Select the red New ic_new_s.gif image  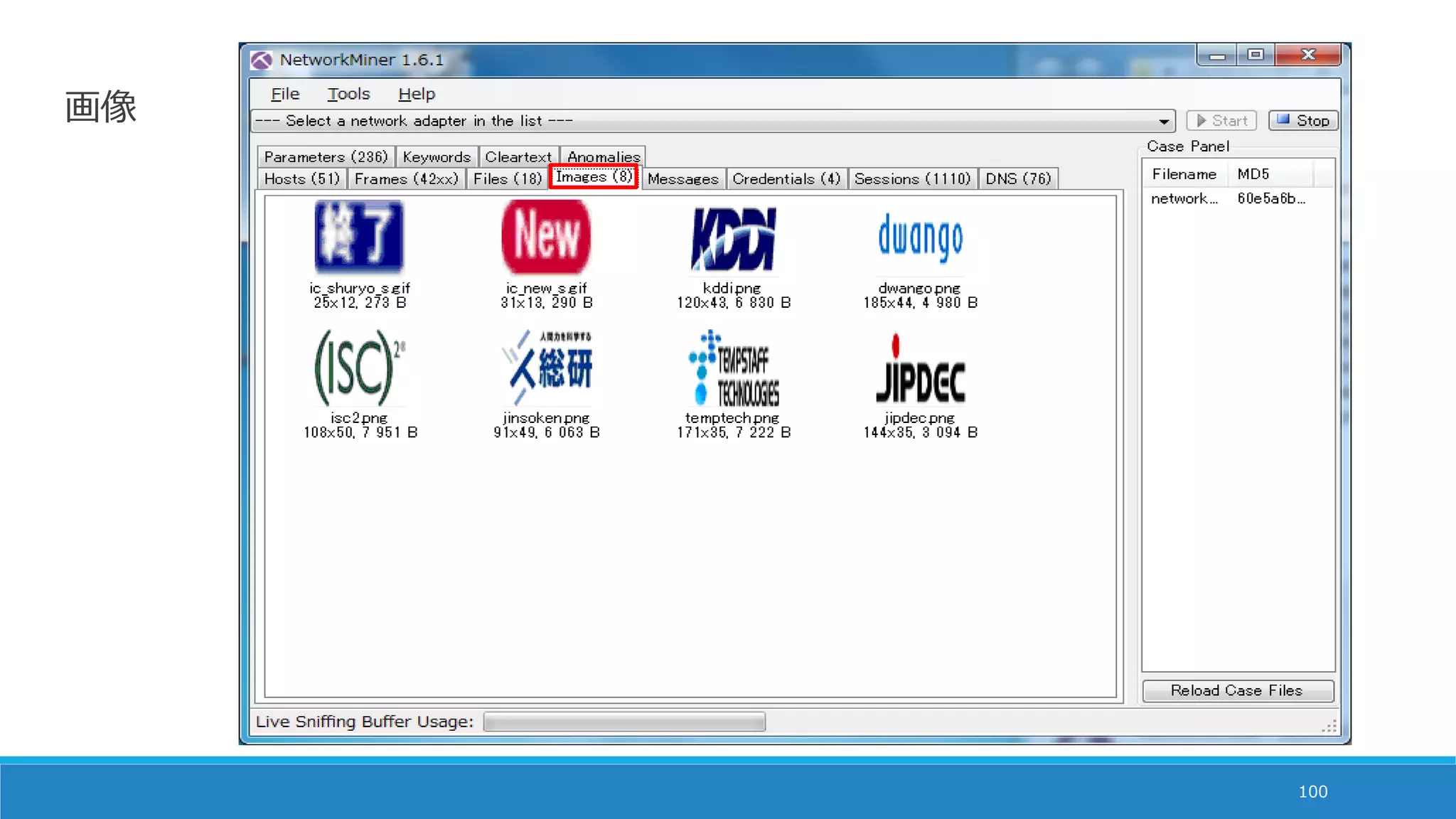[x=546, y=237]
